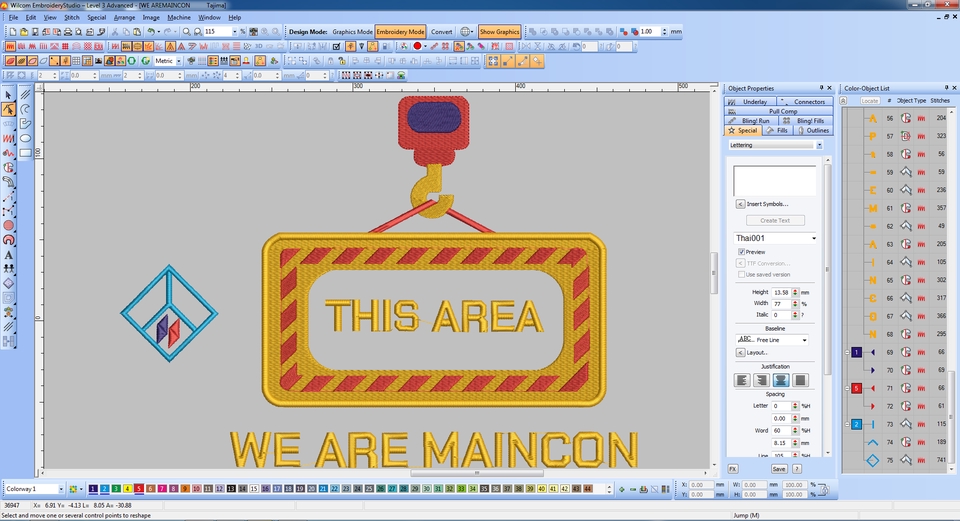Image resolution: width=960 pixels, height=521 pixels.
Task: Select the Ellipse shape tool
Action: coord(25,138)
